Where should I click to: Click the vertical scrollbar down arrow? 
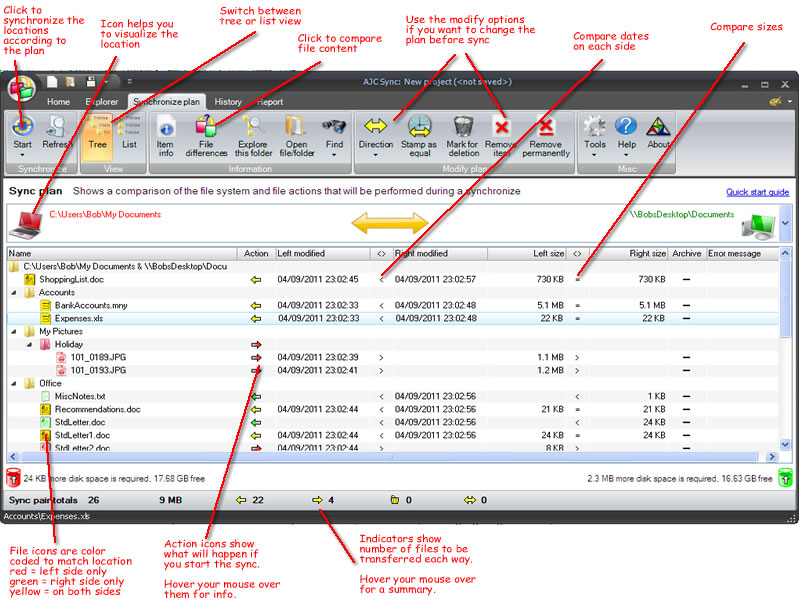(785, 445)
